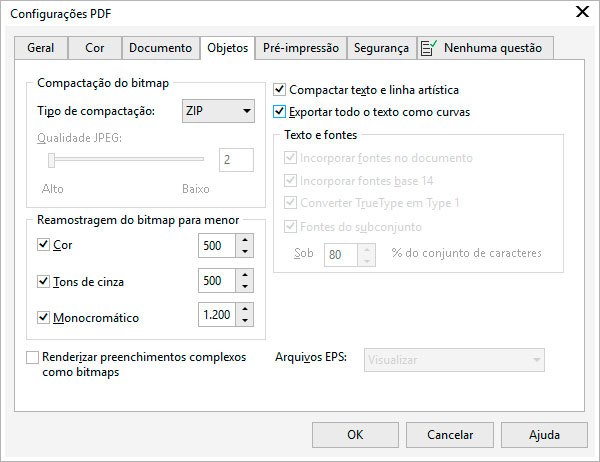Go to the Segurança tab
The height and width of the screenshot is (462, 600).
coord(382,48)
